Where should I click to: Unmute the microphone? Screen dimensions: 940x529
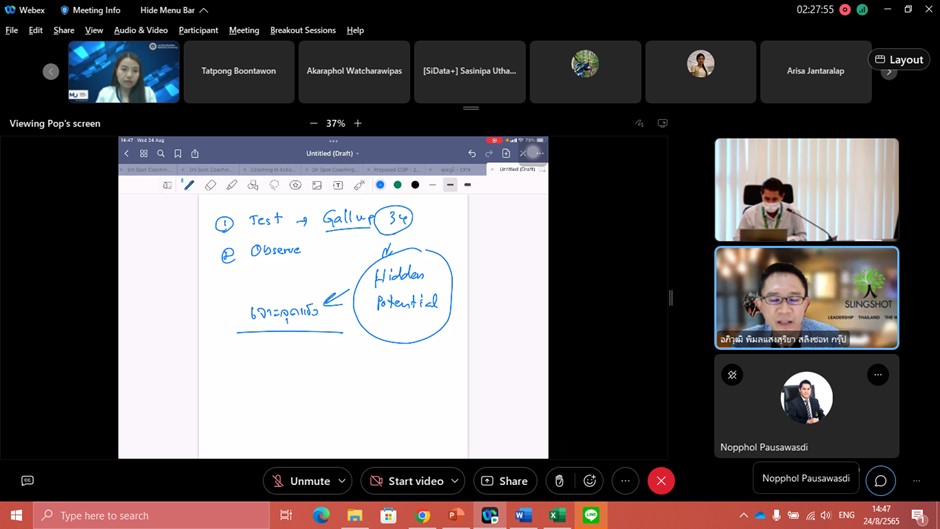[x=300, y=481]
